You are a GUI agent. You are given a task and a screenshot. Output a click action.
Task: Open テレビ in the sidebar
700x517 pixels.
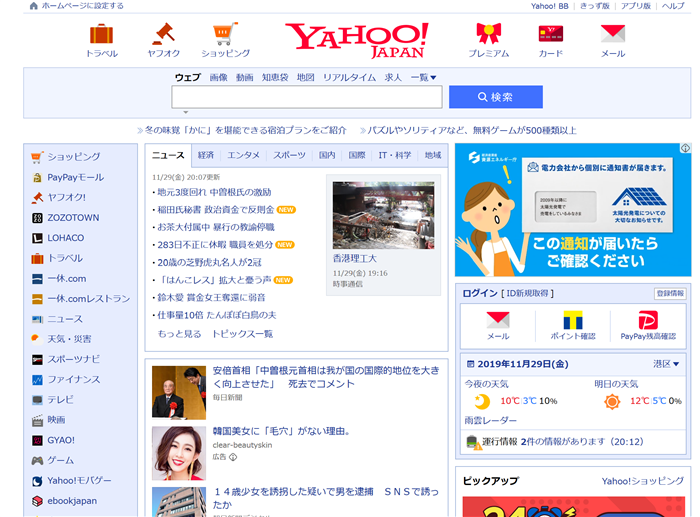tap(60, 400)
